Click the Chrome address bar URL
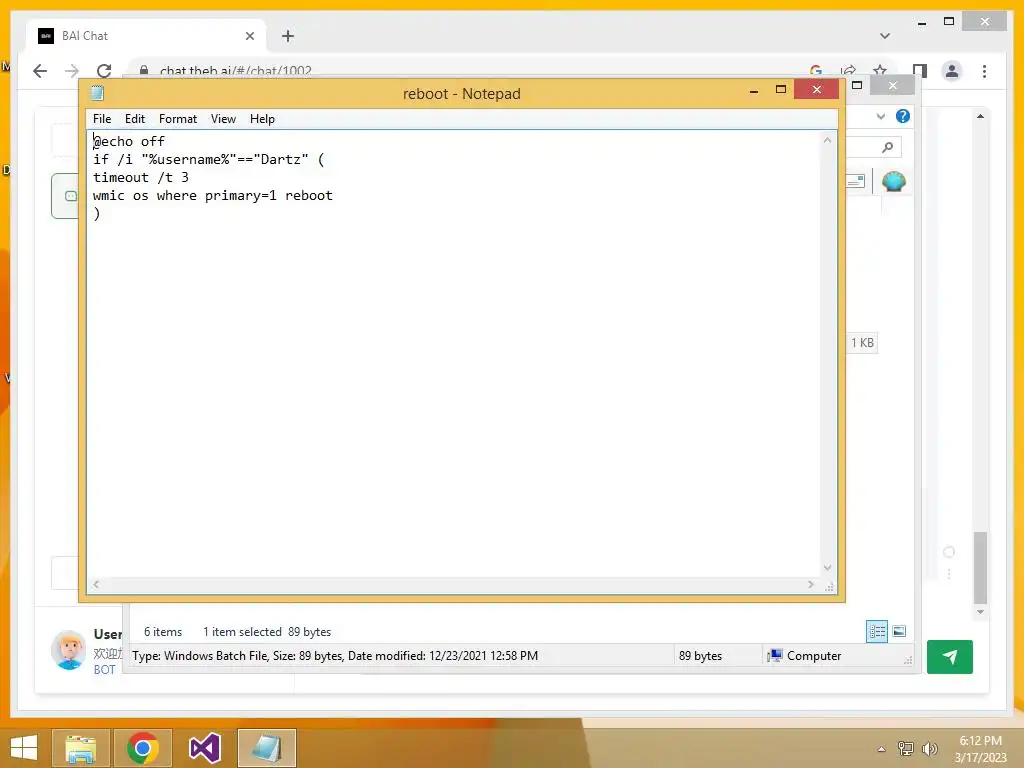The image size is (1024, 768). click(236, 71)
